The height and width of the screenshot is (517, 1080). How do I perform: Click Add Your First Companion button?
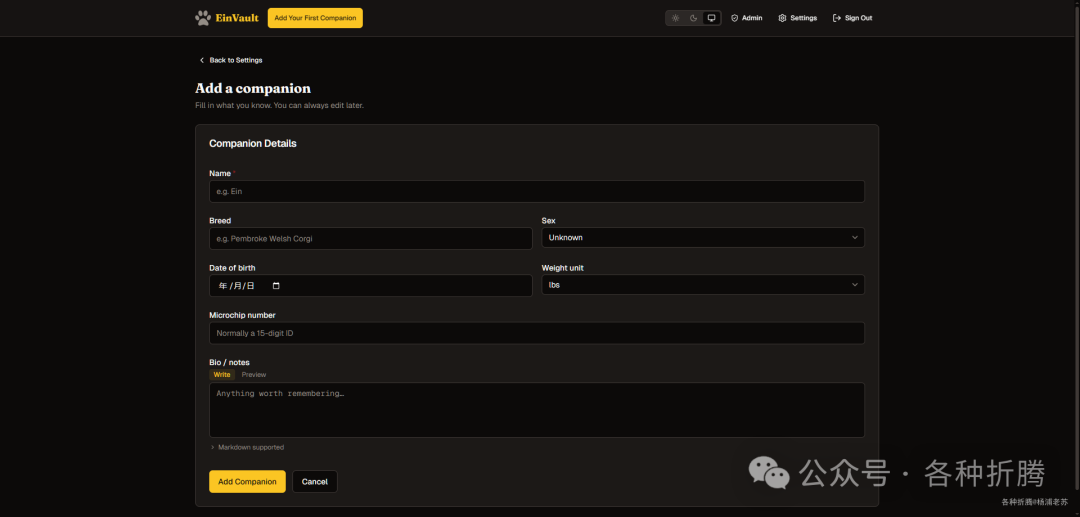click(x=315, y=18)
